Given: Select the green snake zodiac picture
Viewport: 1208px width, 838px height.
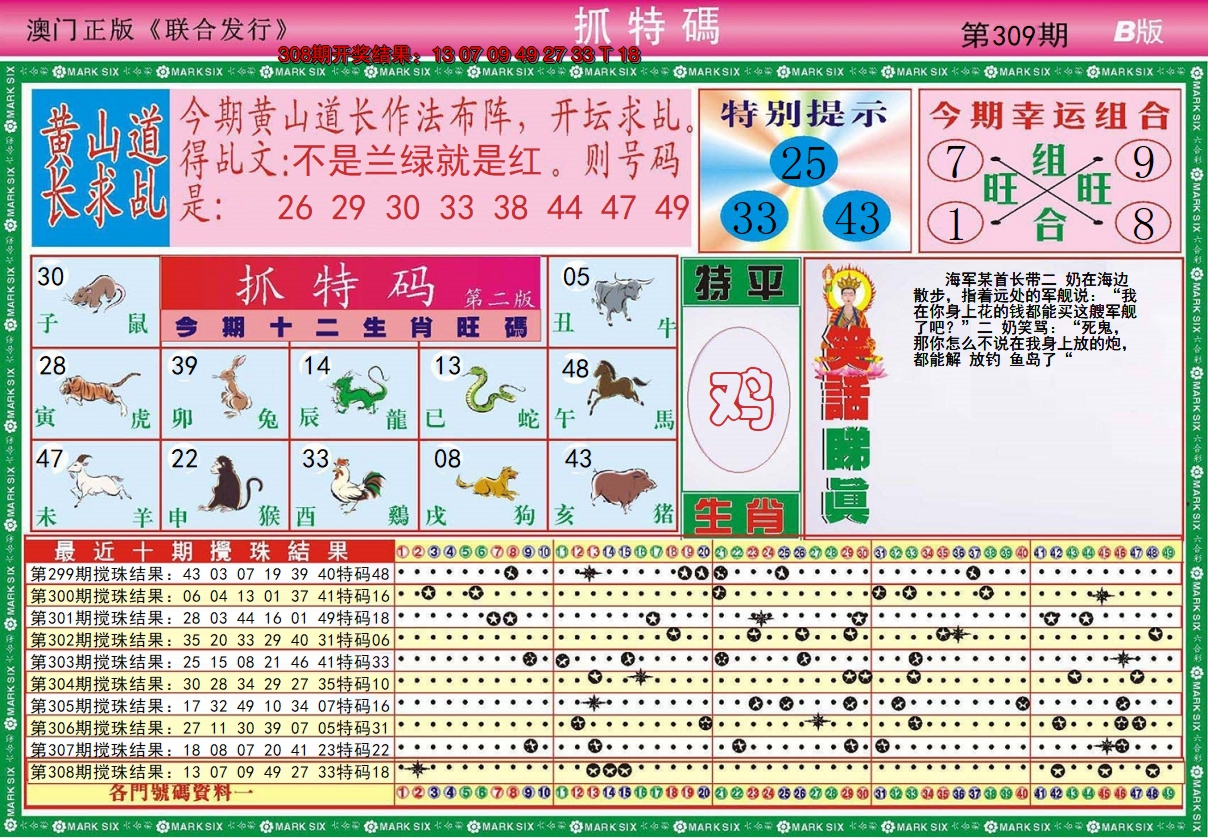Looking at the screenshot, I should coord(489,390).
